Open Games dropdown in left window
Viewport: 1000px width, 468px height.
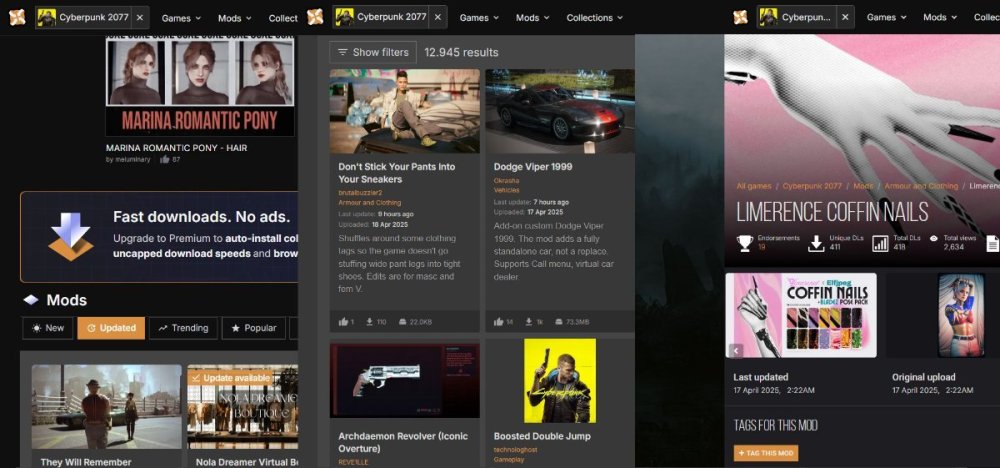tap(181, 18)
